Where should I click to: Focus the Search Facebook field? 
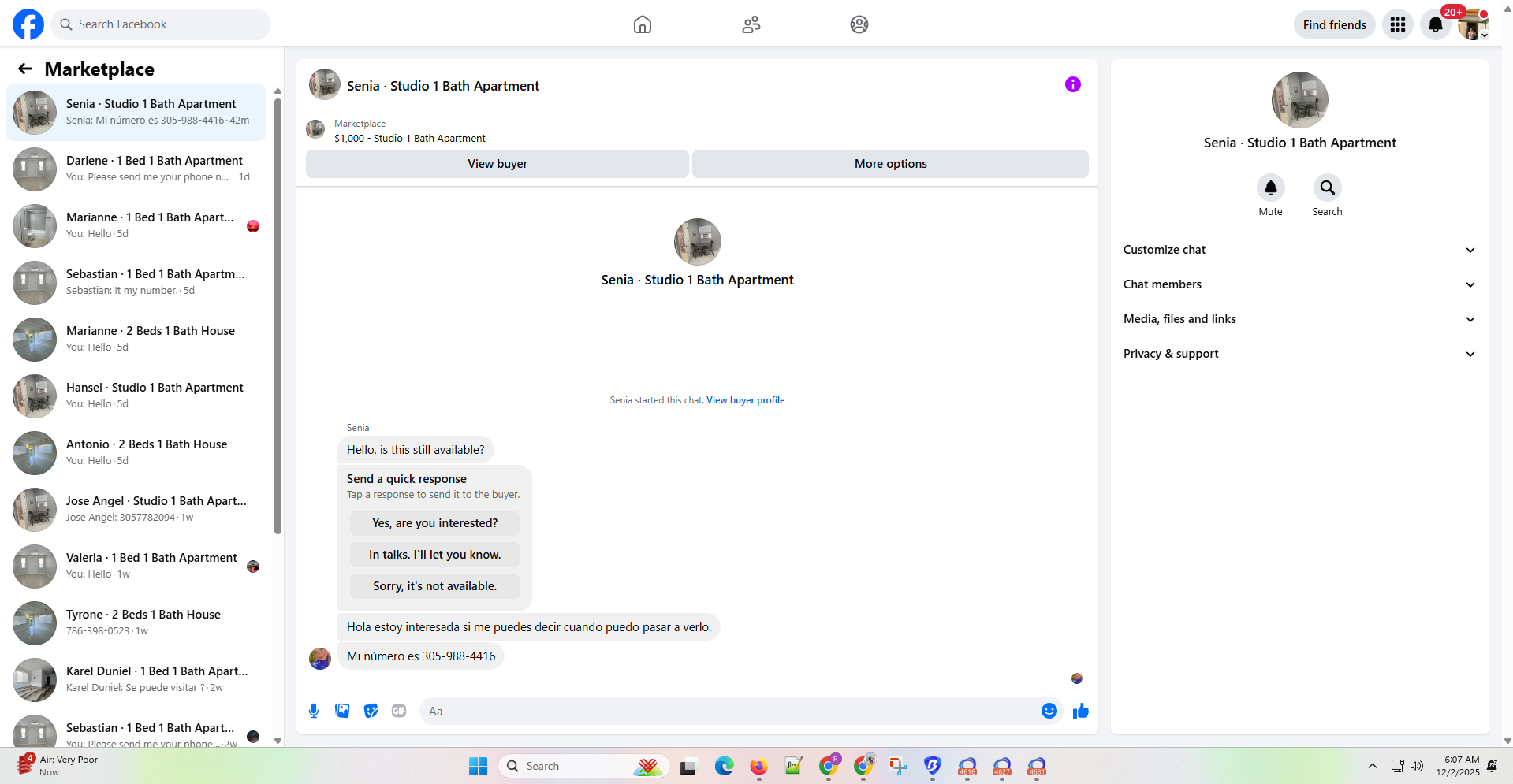(162, 24)
